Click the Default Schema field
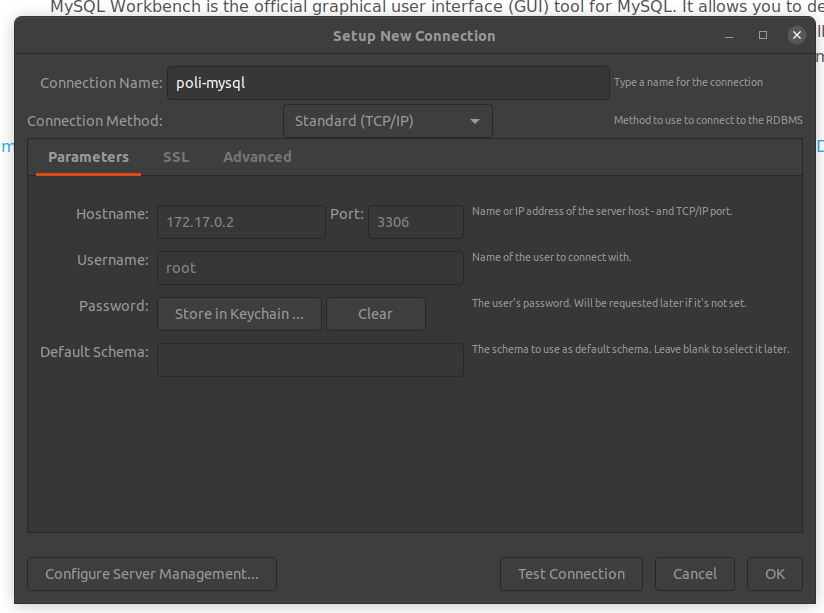The width and height of the screenshot is (824, 613). pos(311,360)
